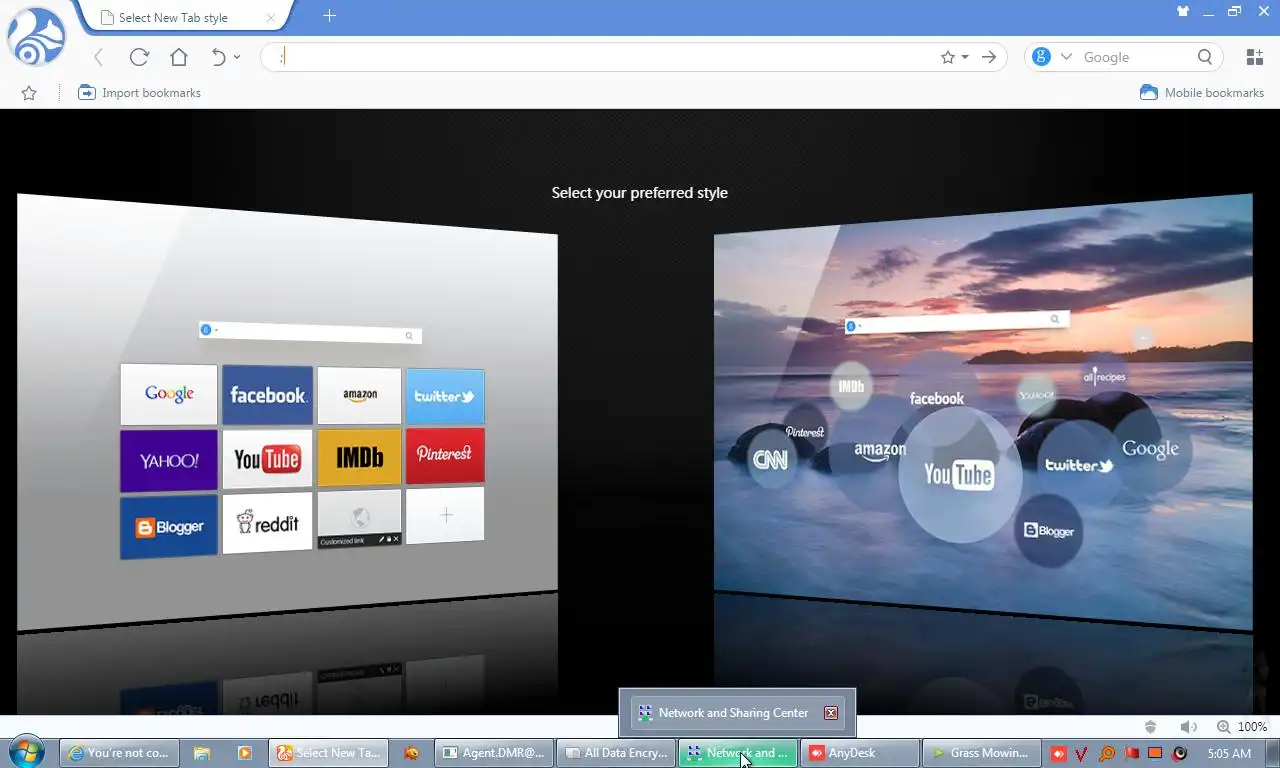1280x768 pixels.
Task: Choose the bubble ocean style preview
Action: click(983, 412)
